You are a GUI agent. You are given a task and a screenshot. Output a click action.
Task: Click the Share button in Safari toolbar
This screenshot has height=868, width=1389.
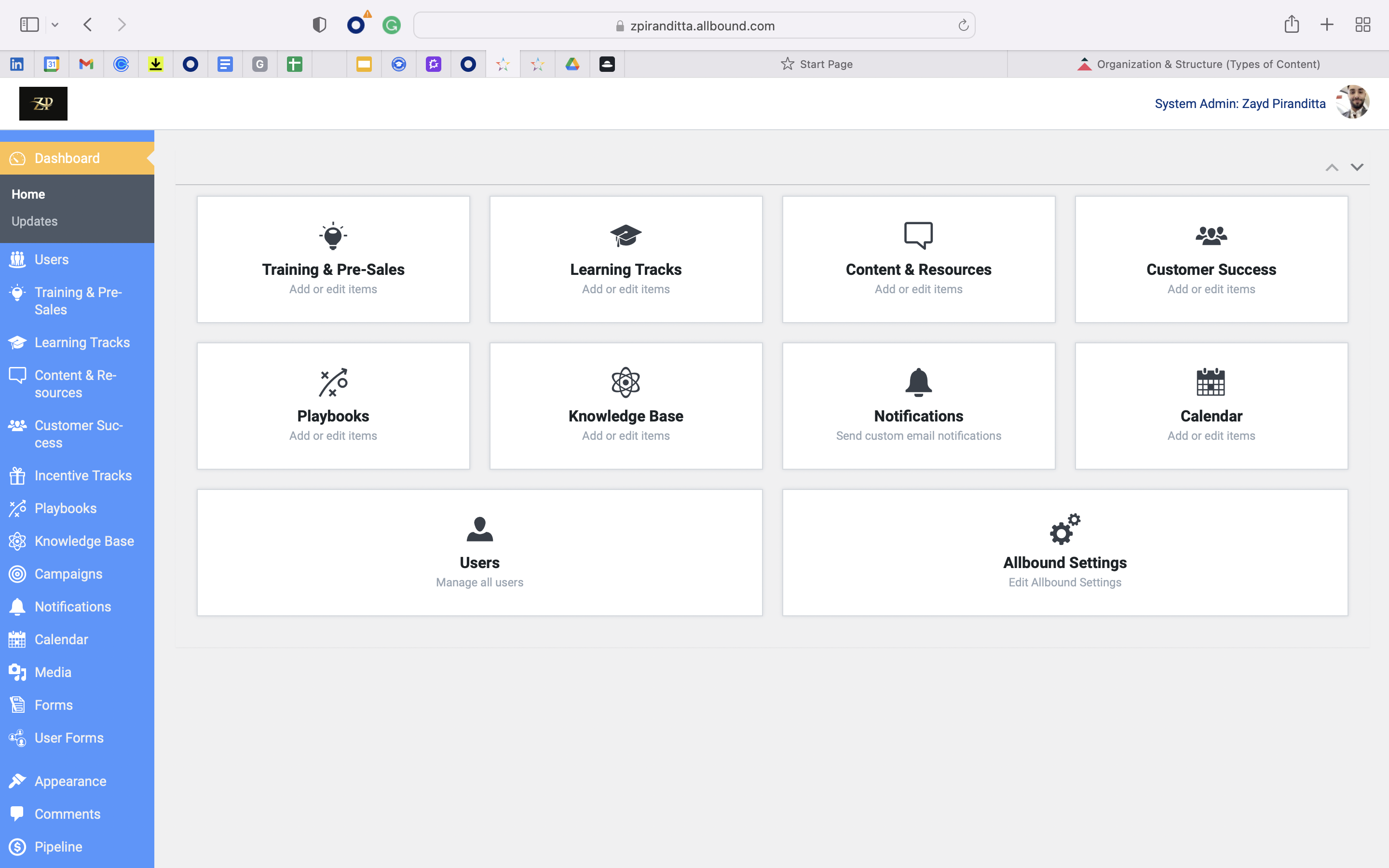click(1292, 24)
